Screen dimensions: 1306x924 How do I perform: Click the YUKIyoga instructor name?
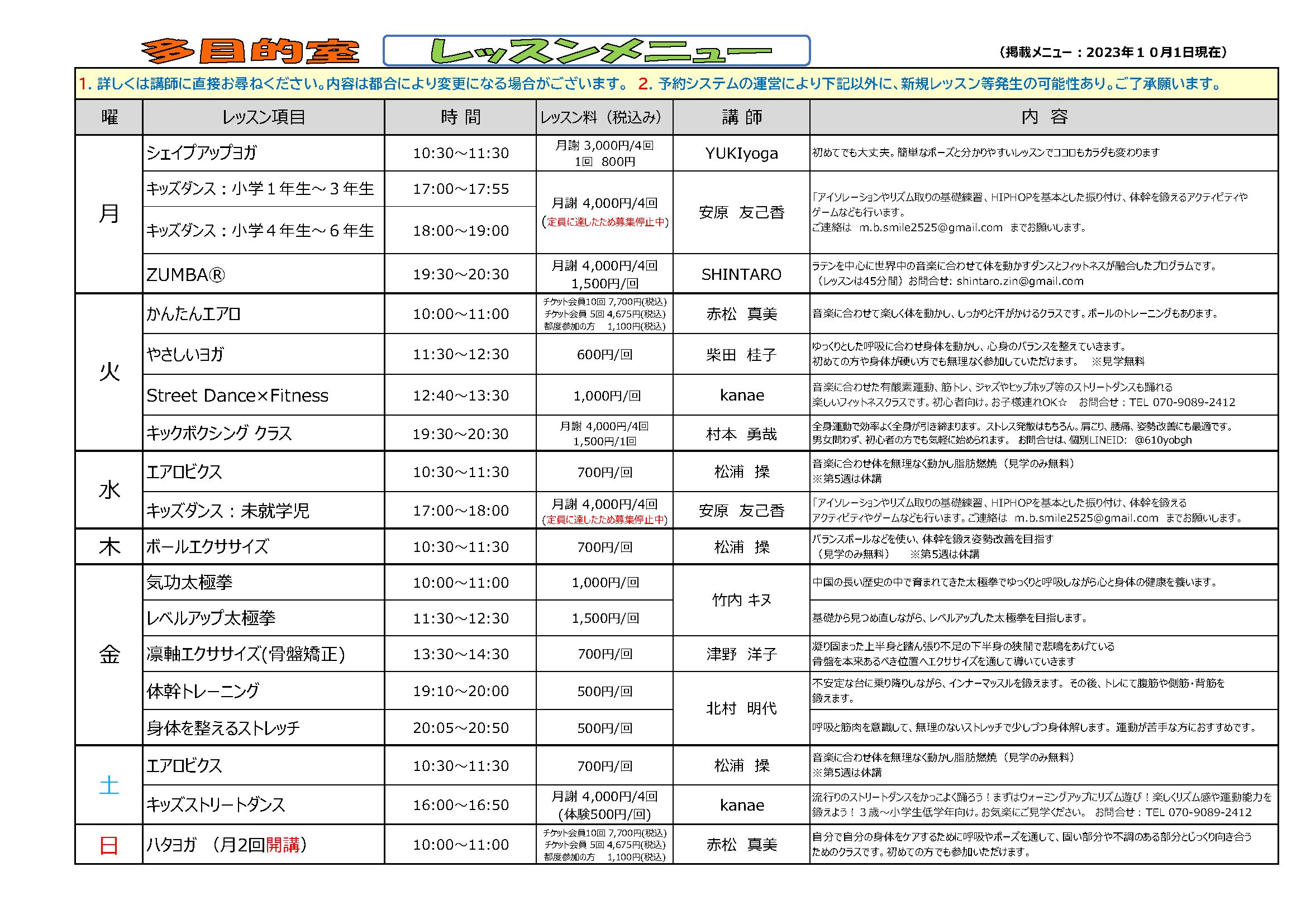pos(741,154)
